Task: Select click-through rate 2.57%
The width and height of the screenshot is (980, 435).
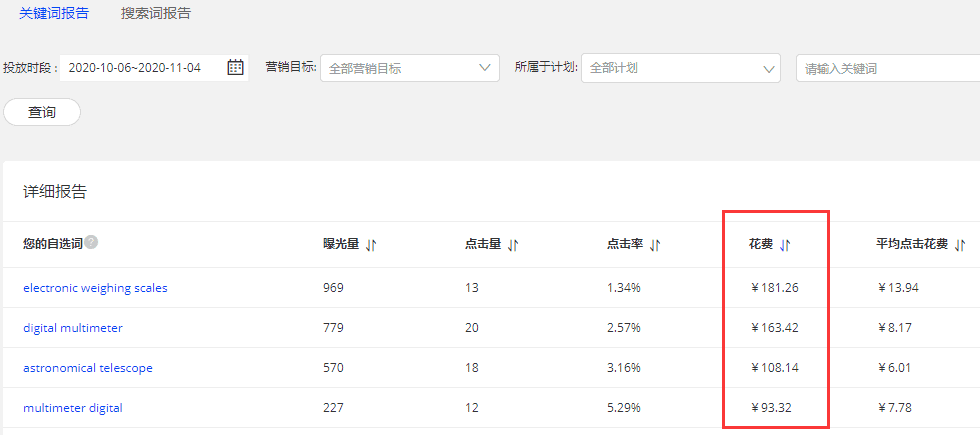Action: coord(623,328)
